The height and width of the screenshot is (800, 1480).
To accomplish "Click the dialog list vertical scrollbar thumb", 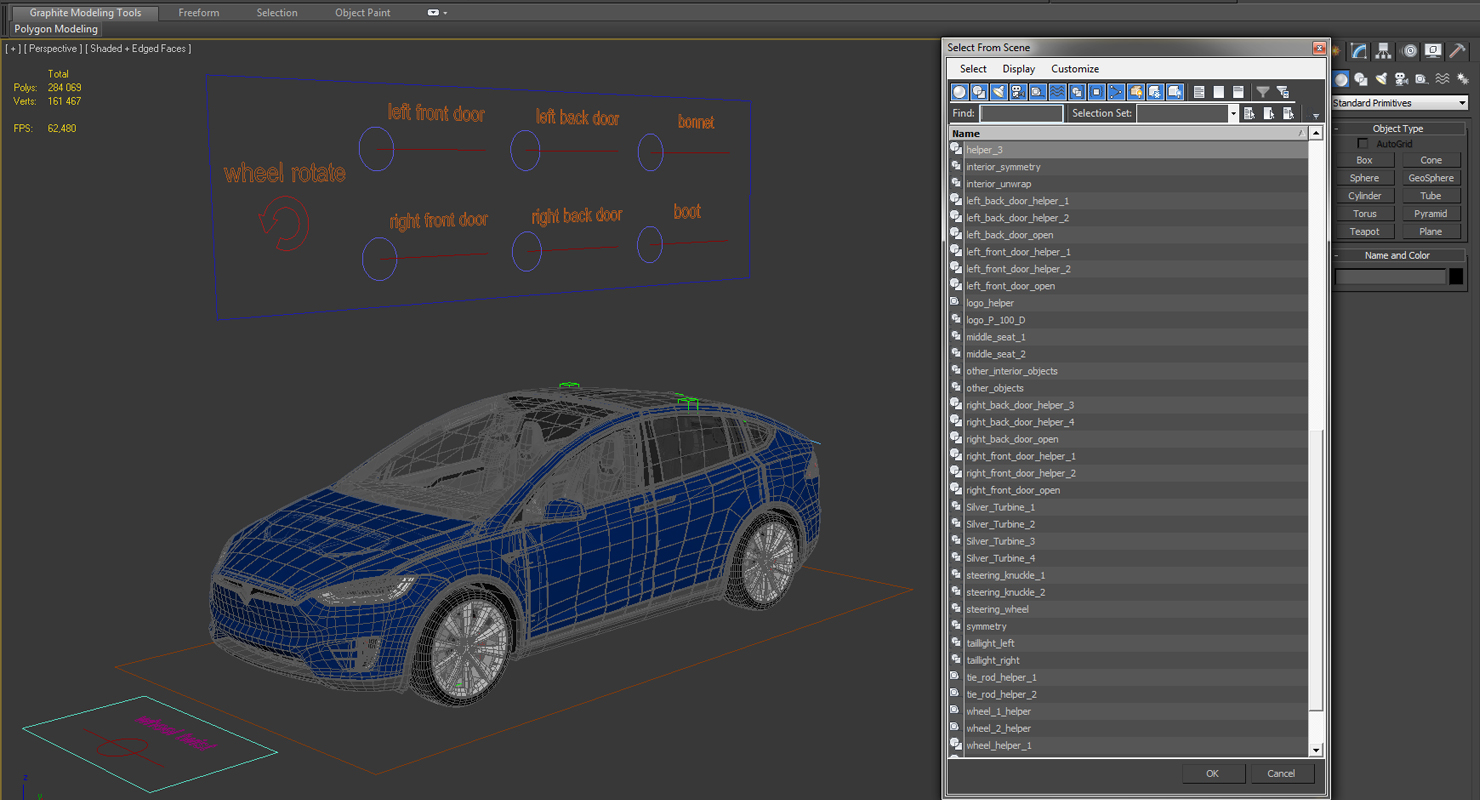I will tap(1316, 570).
